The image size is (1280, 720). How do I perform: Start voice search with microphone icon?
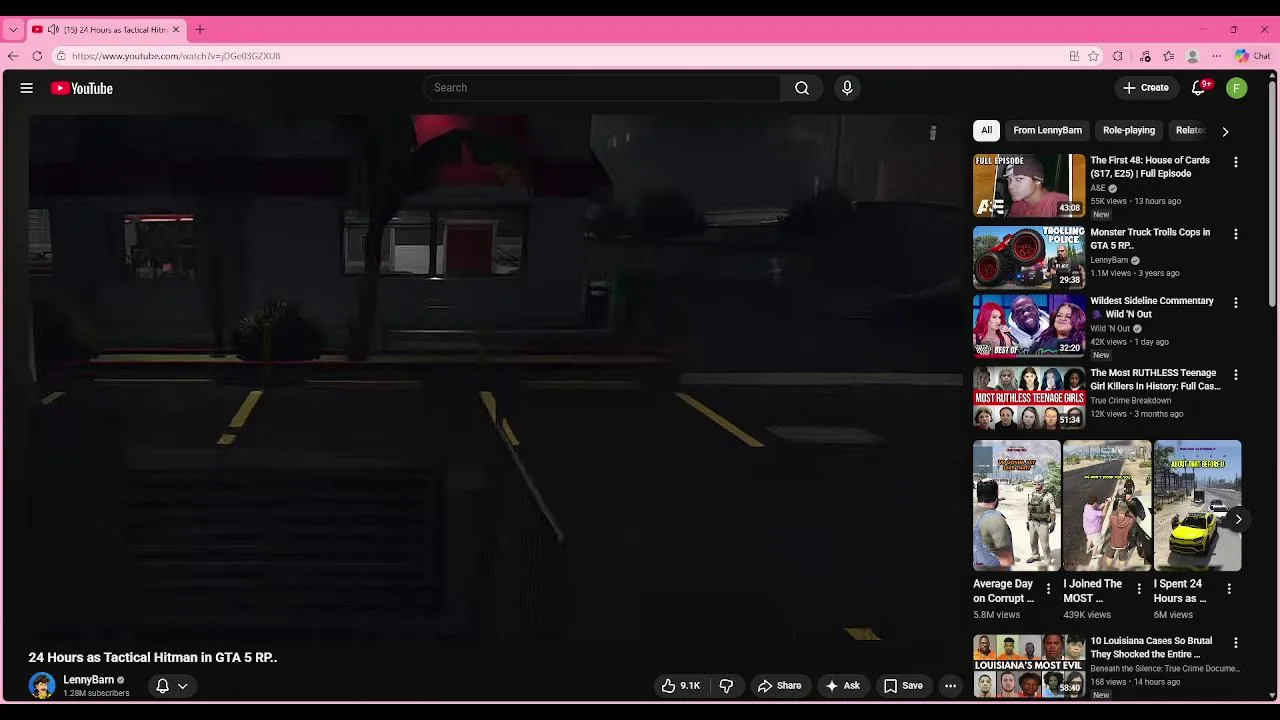click(847, 88)
